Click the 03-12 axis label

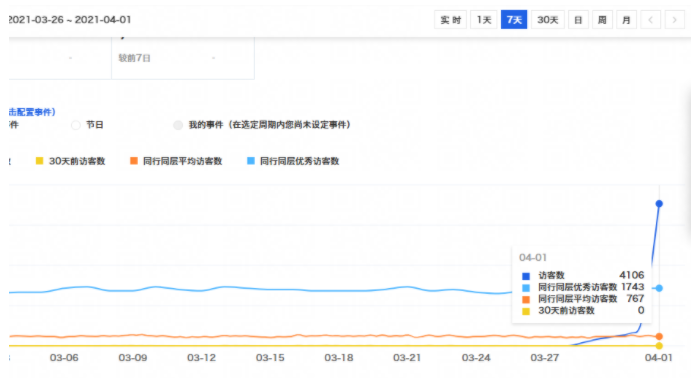201,358
